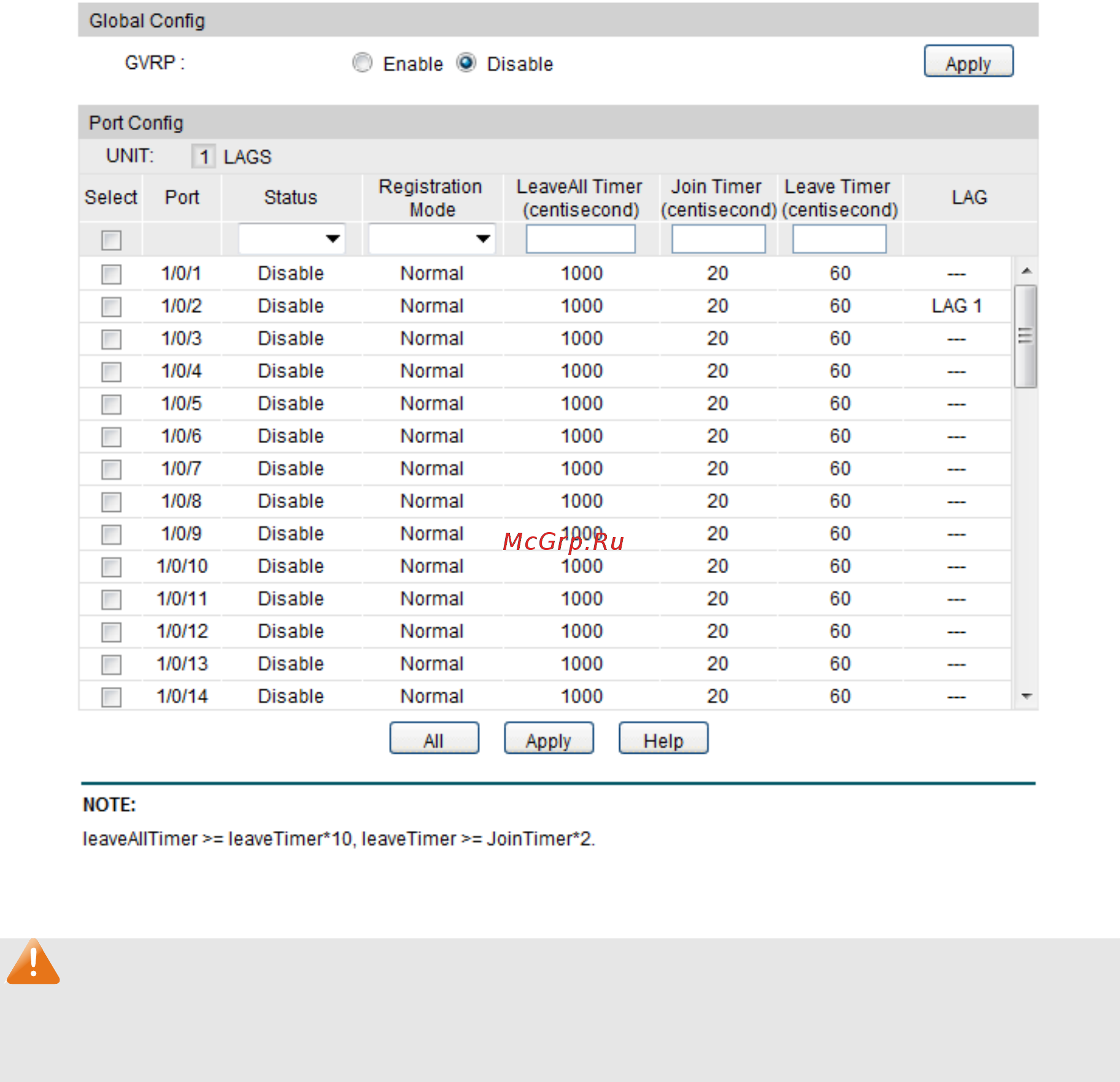Check the box for port 1/0/12

click(111, 632)
